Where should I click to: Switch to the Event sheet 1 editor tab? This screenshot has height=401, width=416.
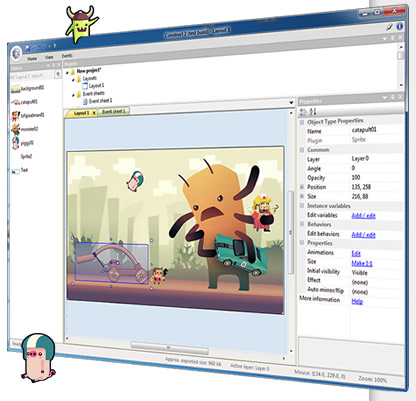[114, 111]
